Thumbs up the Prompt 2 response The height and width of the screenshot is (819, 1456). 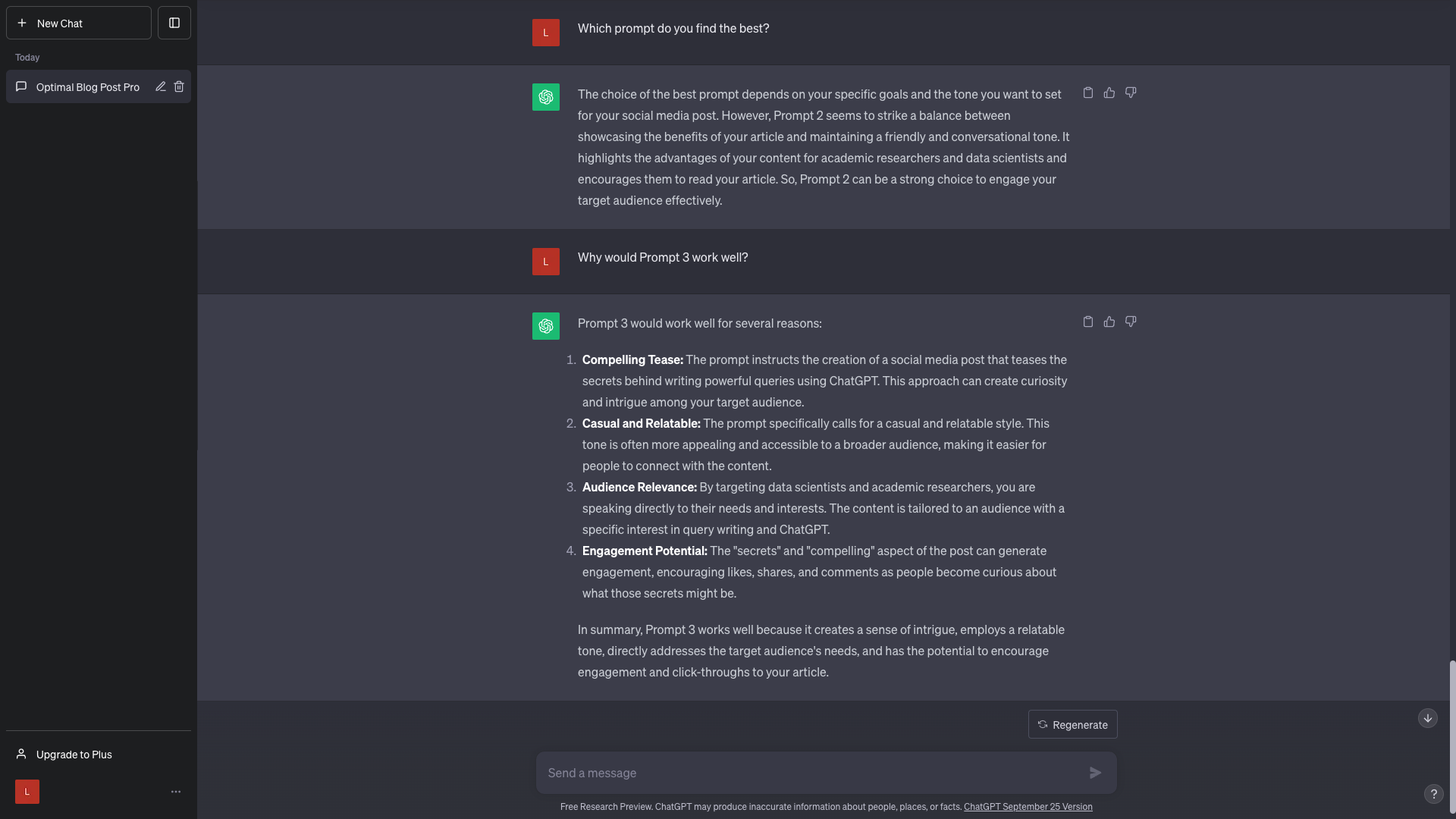pos(1109,93)
